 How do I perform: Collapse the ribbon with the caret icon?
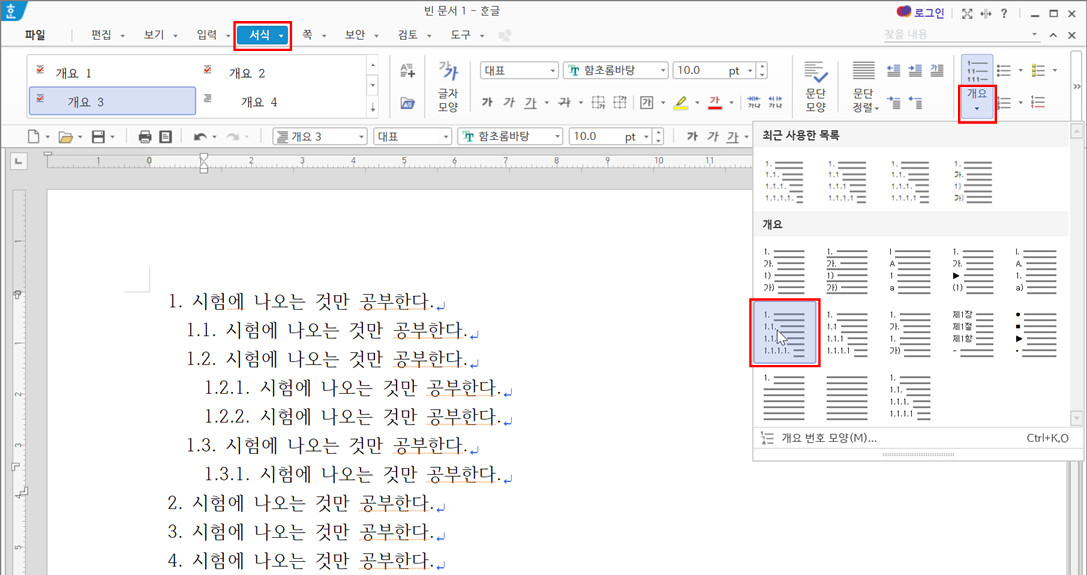tap(1053, 35)
